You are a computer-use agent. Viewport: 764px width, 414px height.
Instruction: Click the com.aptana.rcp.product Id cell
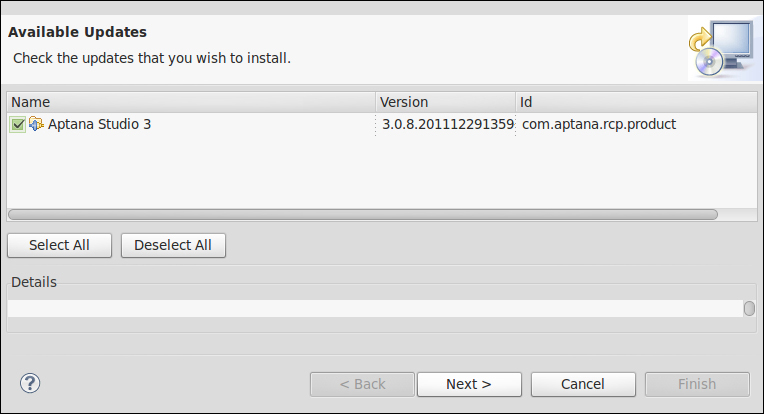(599, 124)
